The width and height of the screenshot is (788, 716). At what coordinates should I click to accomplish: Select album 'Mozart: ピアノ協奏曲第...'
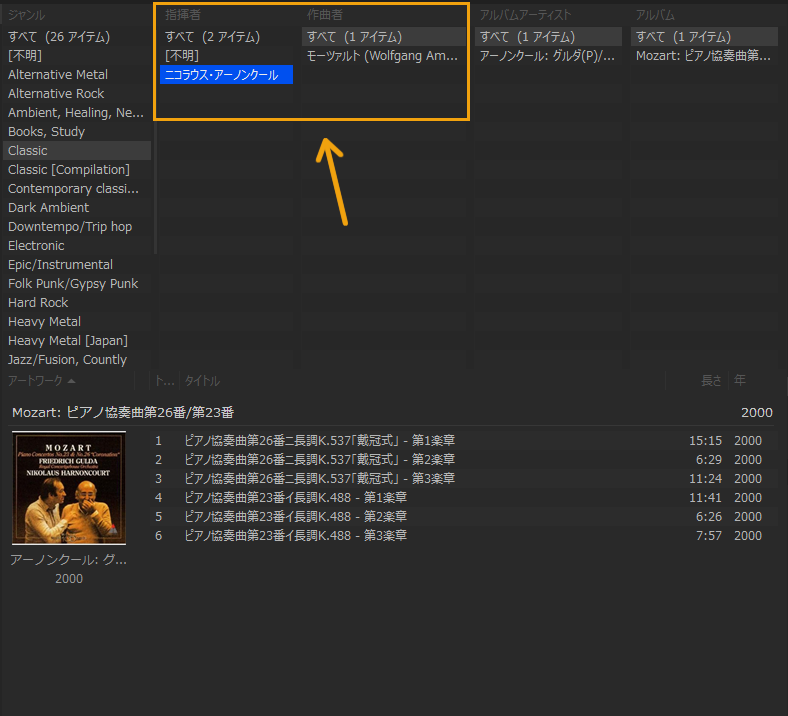pyautogui.click(x=704, y=56)
